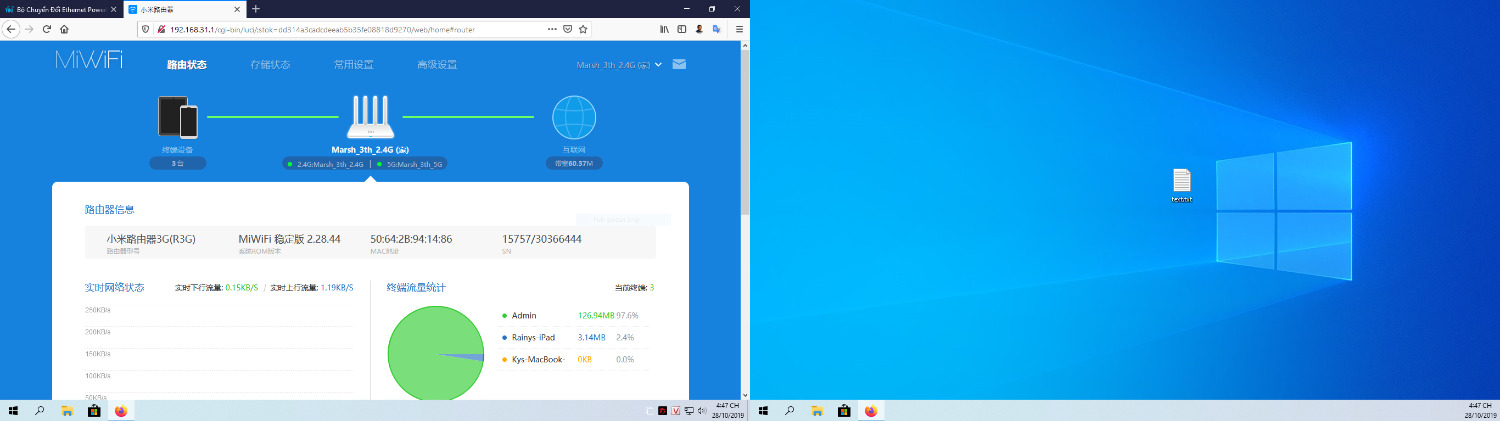
Task: Select the text.txt file on the desktop
Action: tap(1182, 185)
